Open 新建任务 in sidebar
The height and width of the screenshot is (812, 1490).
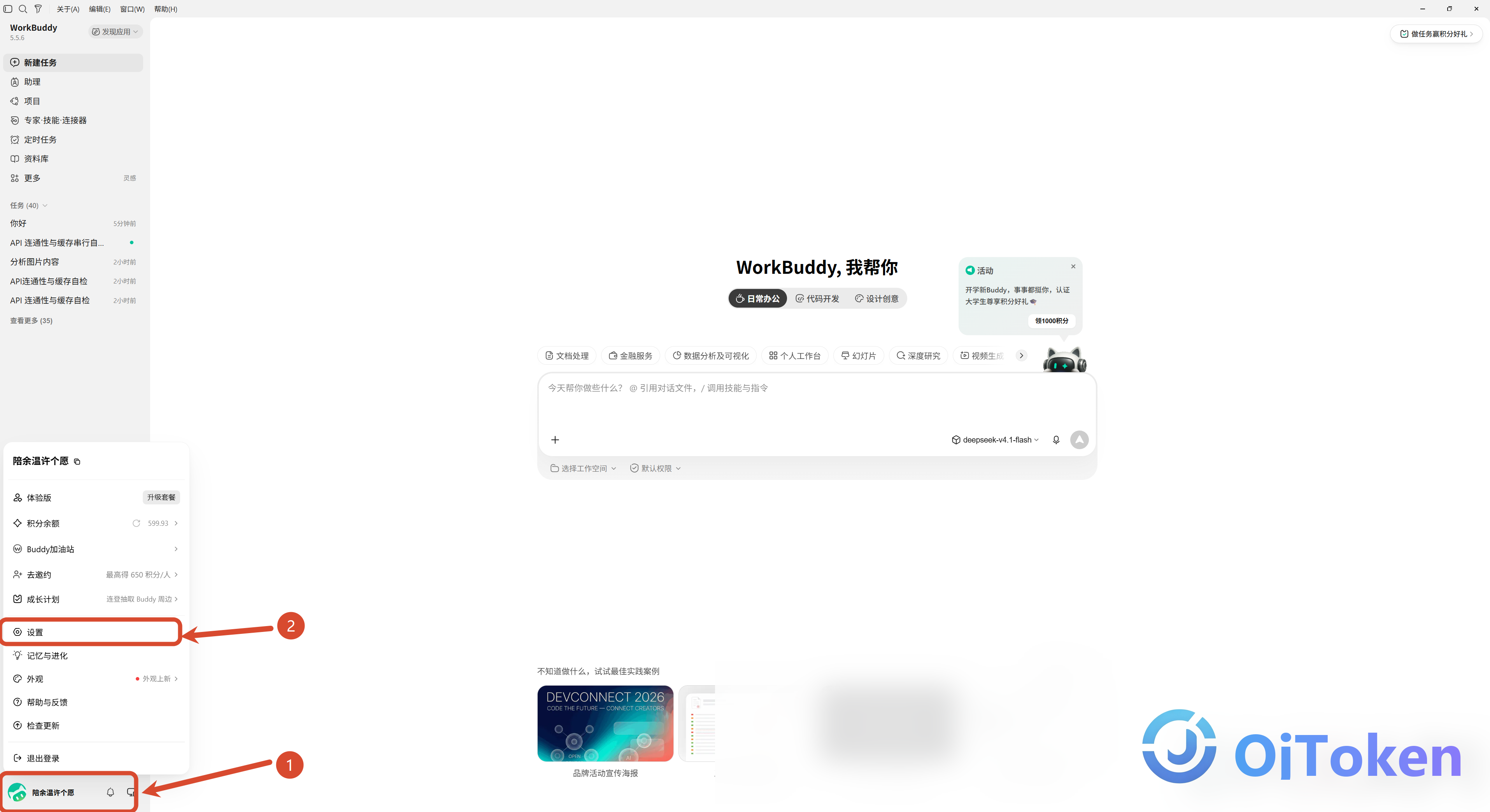point(73,63)
